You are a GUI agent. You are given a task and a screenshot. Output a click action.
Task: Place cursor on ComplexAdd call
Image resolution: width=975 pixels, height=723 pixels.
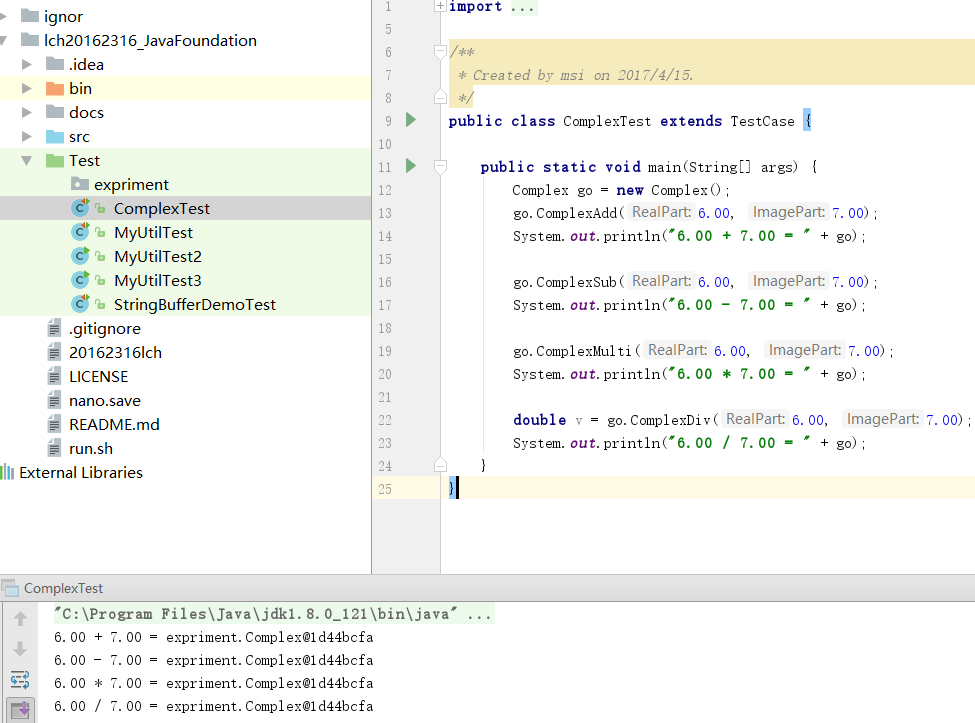click(576, 213)
